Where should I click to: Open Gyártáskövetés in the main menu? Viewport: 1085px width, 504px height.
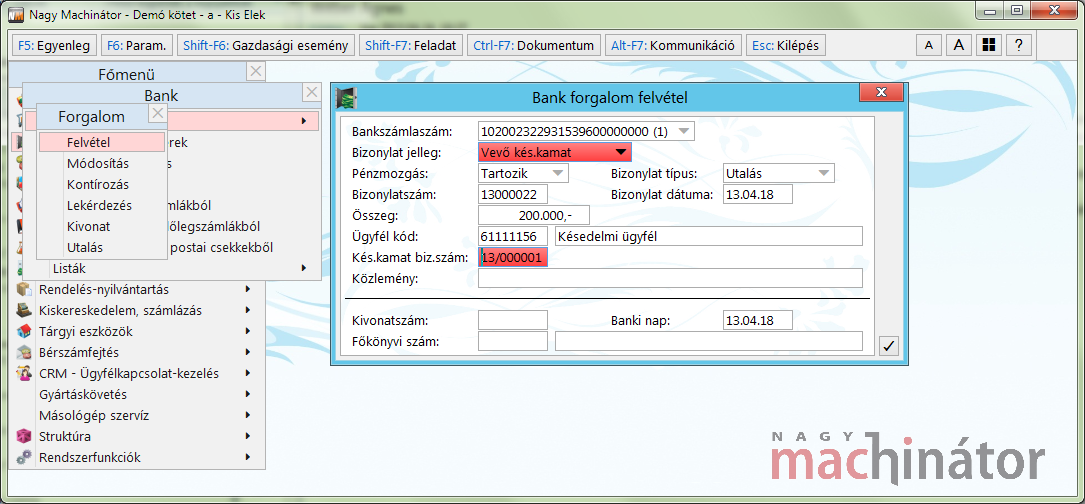coord(135,395)
